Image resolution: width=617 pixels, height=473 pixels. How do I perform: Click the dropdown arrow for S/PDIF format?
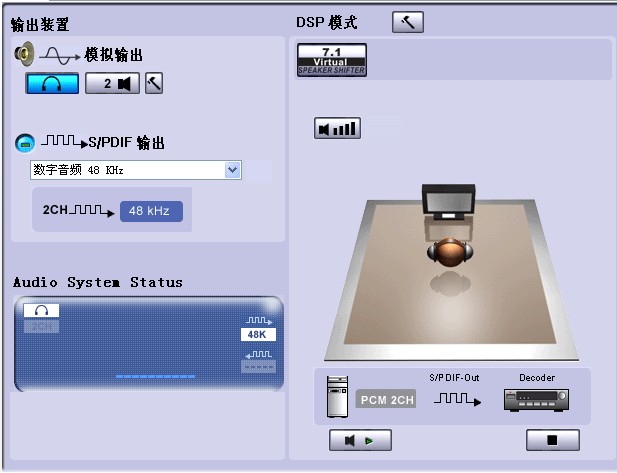click(233, 170)
